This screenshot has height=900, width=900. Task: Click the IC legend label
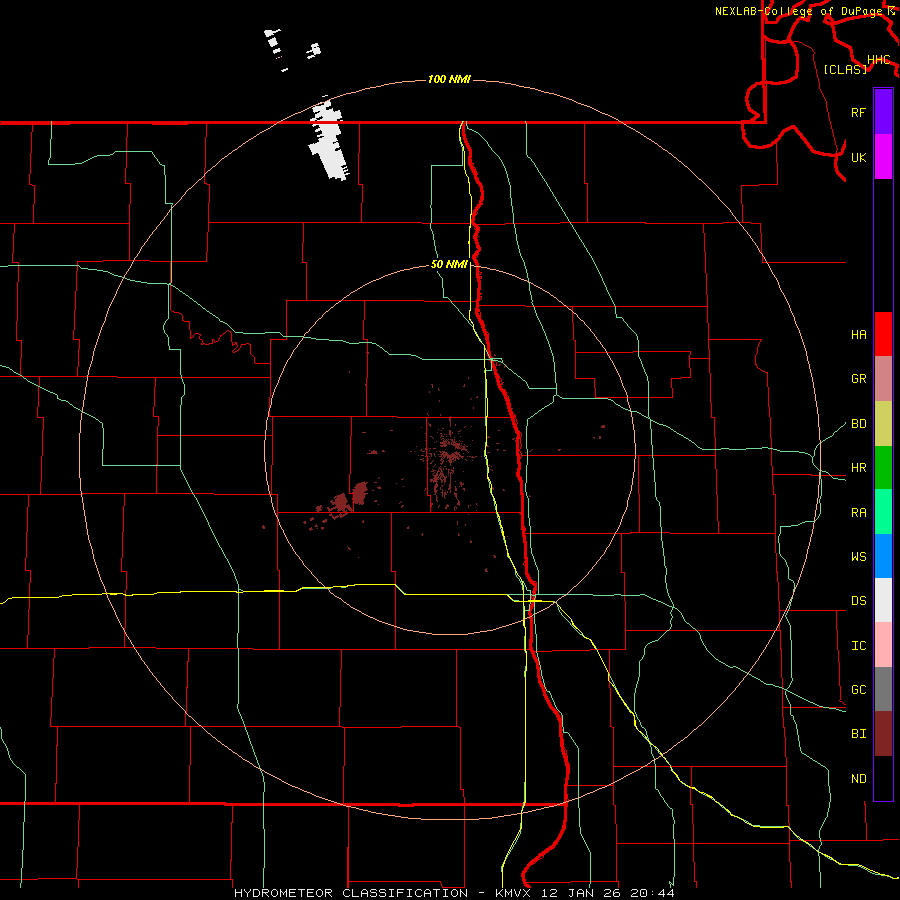pyautogui.click(x=858, y=646)
